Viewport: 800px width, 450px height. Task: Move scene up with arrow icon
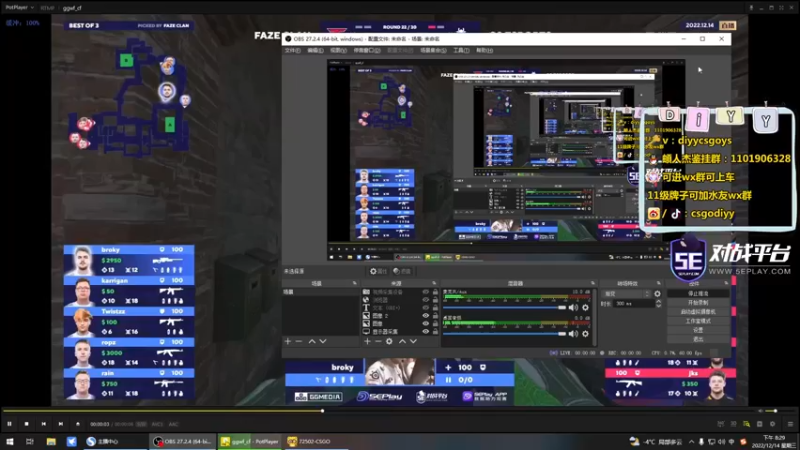(312, 341)
